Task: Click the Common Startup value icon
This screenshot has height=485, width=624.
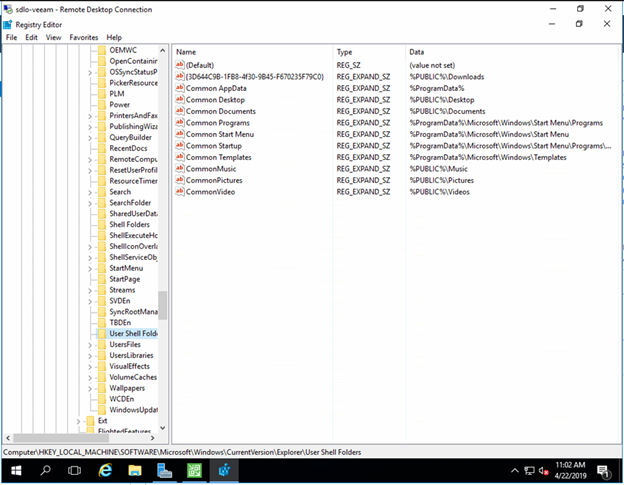Action: pos(180,146)
